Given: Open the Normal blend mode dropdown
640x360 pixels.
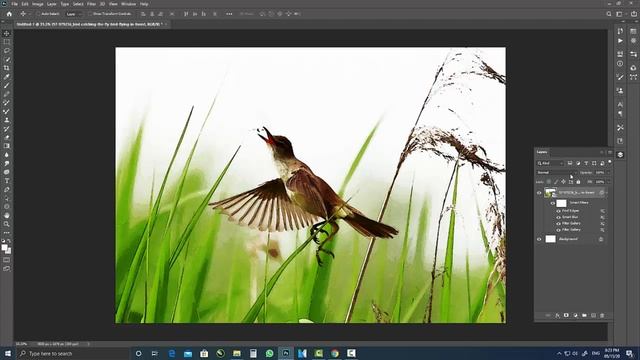Looking at the screenshot, I should pos(556,173).
